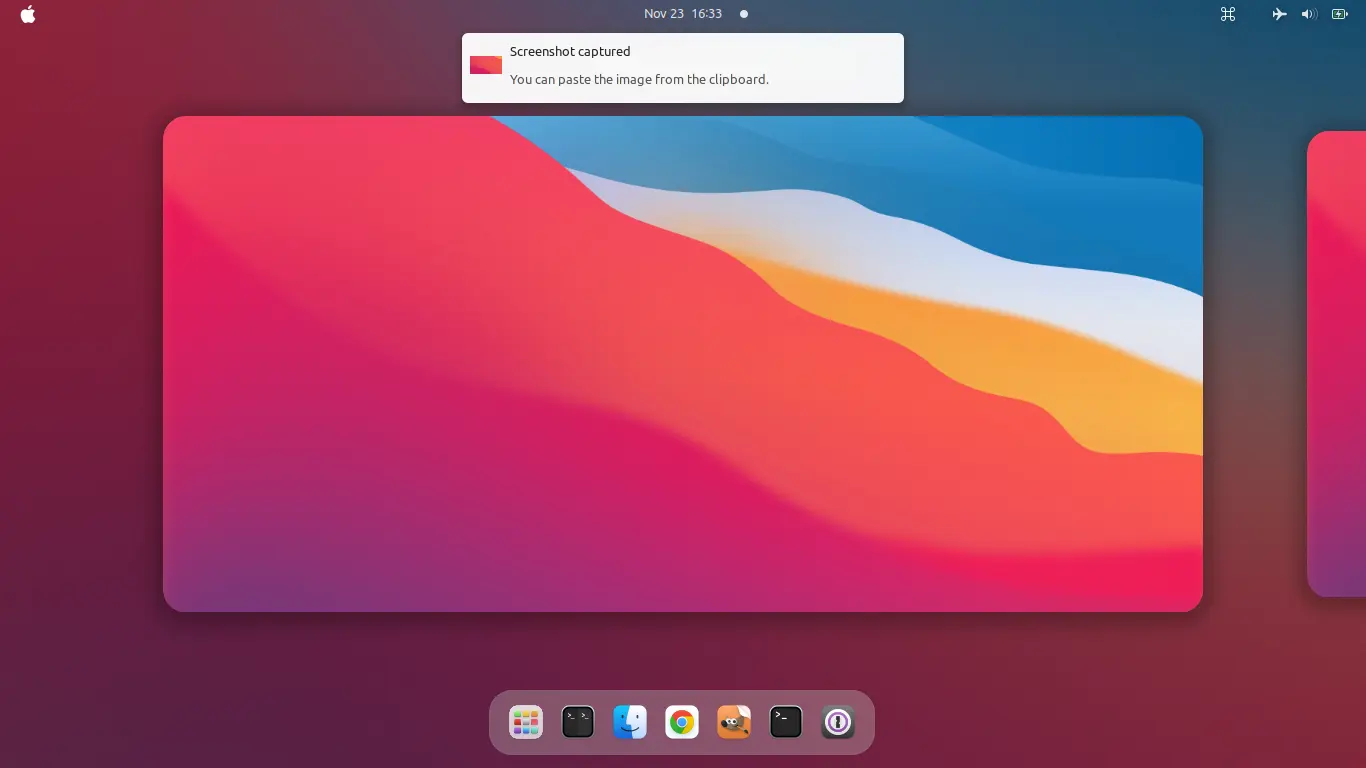Click the screenshot preview thumbnail in notification

coord(486,65)
